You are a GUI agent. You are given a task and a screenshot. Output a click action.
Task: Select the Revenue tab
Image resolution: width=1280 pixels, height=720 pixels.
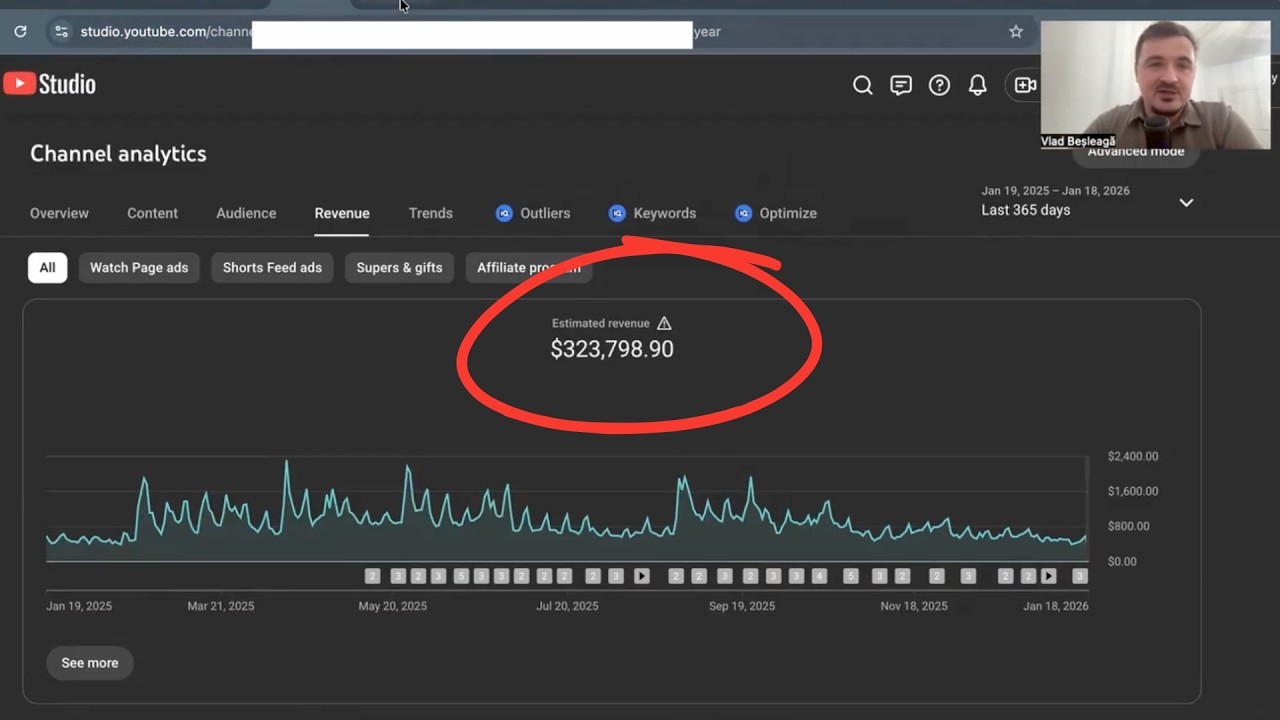point(342,213)
